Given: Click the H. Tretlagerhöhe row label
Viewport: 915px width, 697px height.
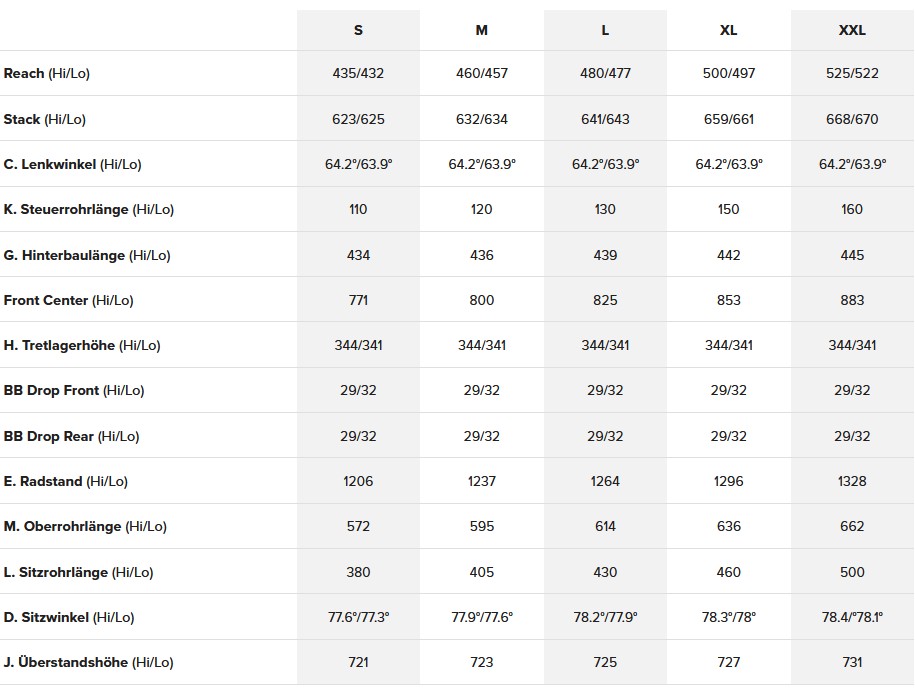Looking at the screenshot, I should (82, 346).
